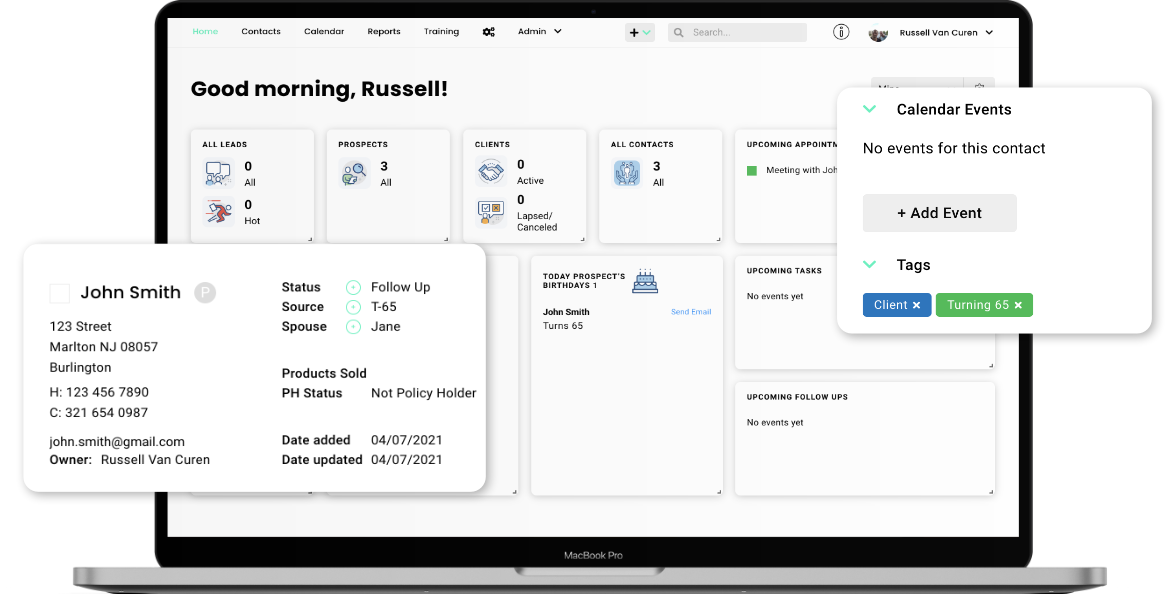Screen dimensions: 1175x594
Task: Click the Prospects magnifier icon
Action: pos(354,173)
